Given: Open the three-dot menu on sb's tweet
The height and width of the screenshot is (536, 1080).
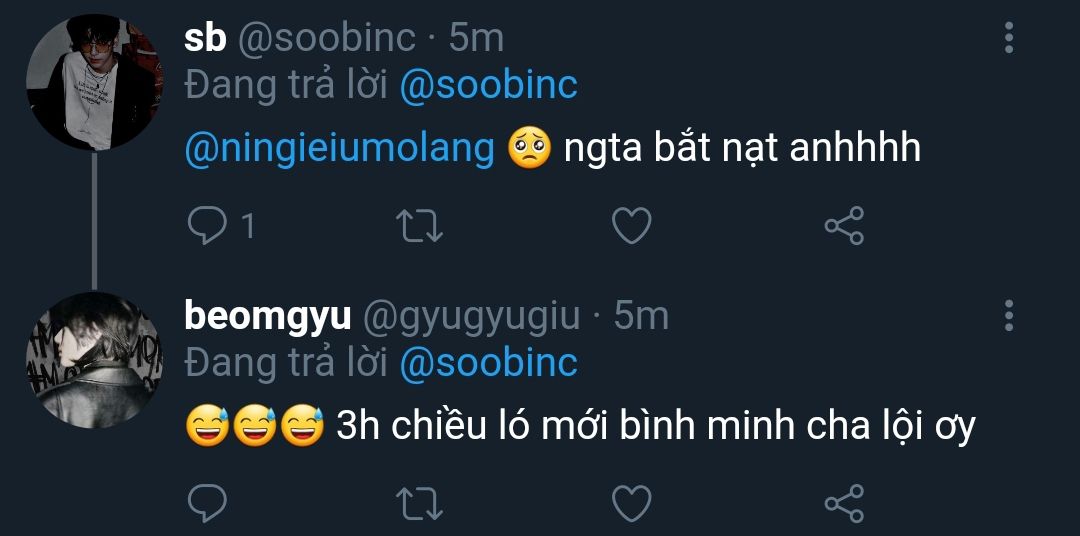Looking at the screenshot, I should coord(1008,38).
